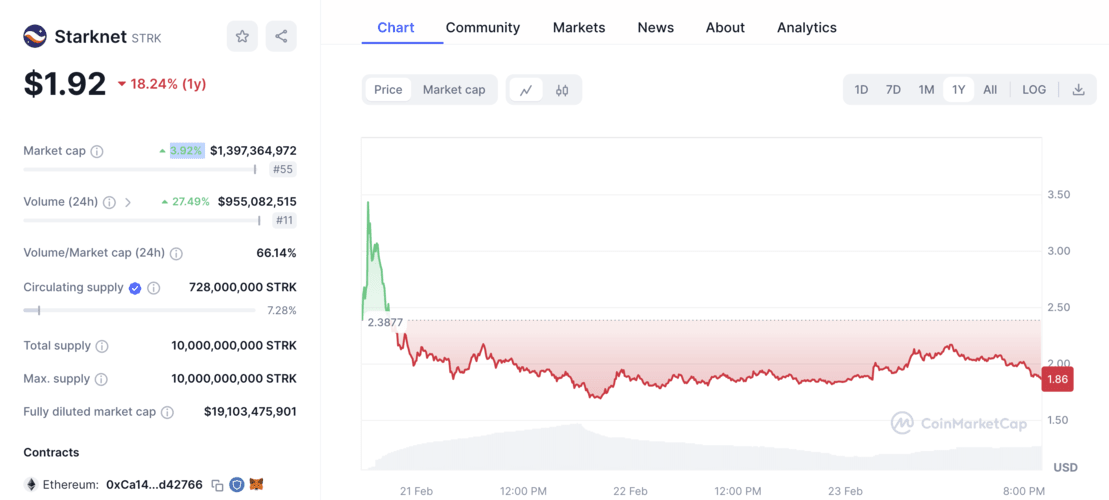Toggle chart to Price view
1109x500 pixels.
tap(388, 90)
